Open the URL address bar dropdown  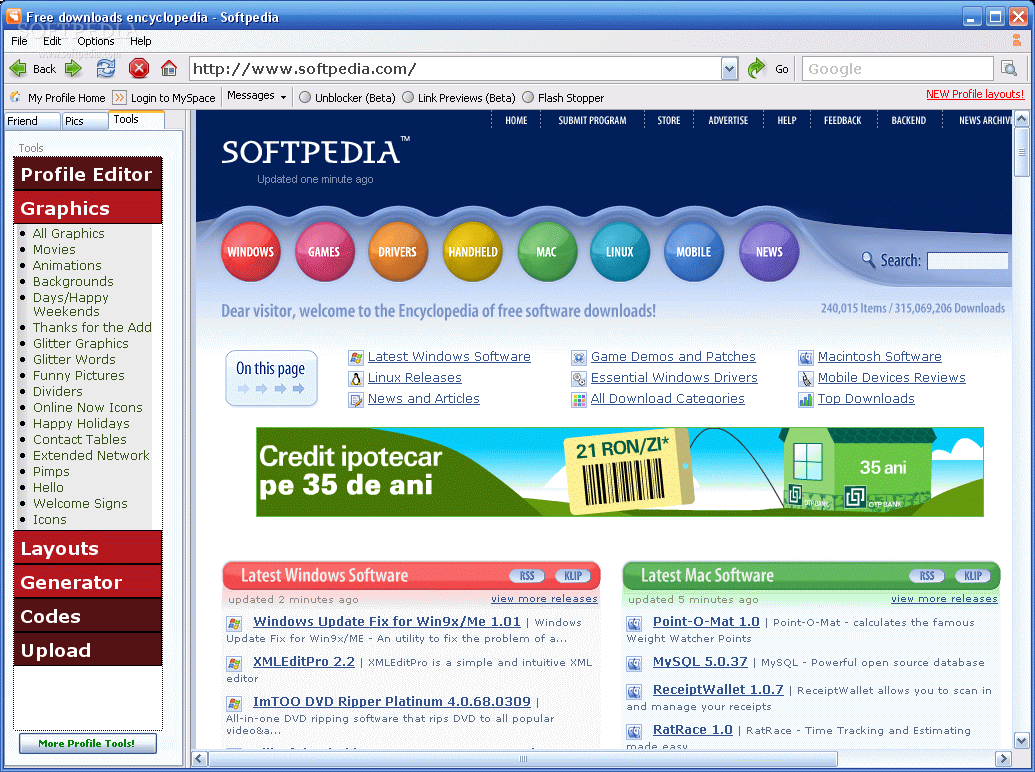tap(729, 69)
